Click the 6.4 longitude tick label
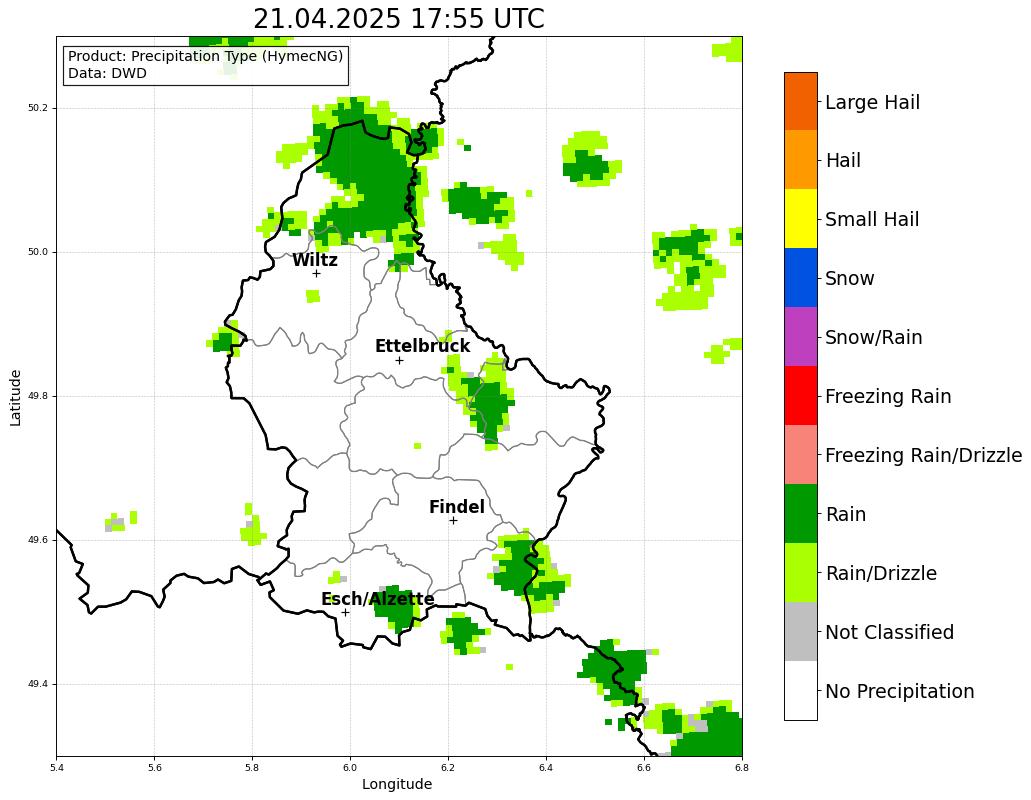The image size is (1031, 800). point(546,767)
